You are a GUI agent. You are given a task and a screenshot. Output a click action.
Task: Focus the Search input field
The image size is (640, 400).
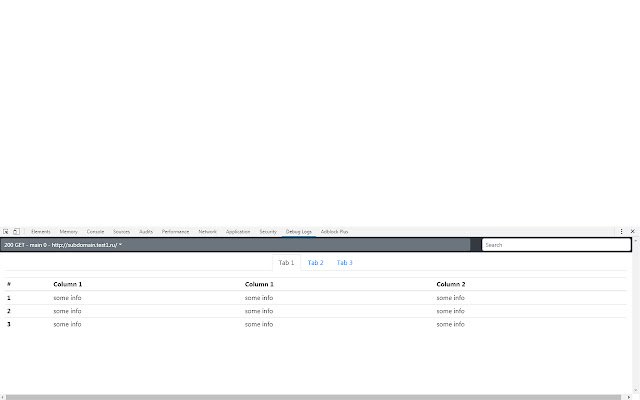[556, 245]
